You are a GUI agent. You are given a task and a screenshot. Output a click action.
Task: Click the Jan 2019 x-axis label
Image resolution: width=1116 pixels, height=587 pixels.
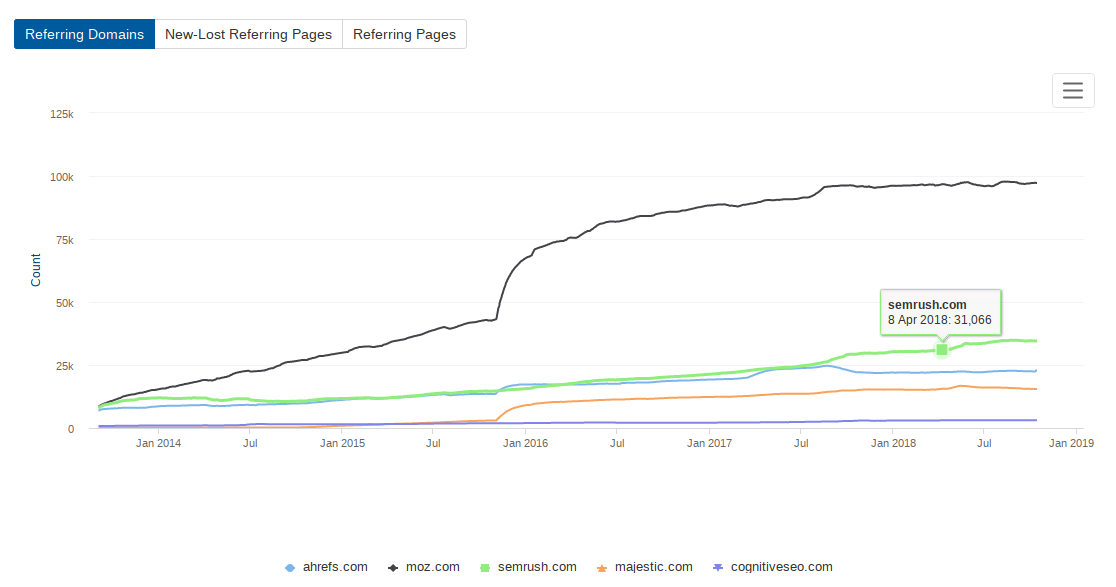tap(1071, 443)
